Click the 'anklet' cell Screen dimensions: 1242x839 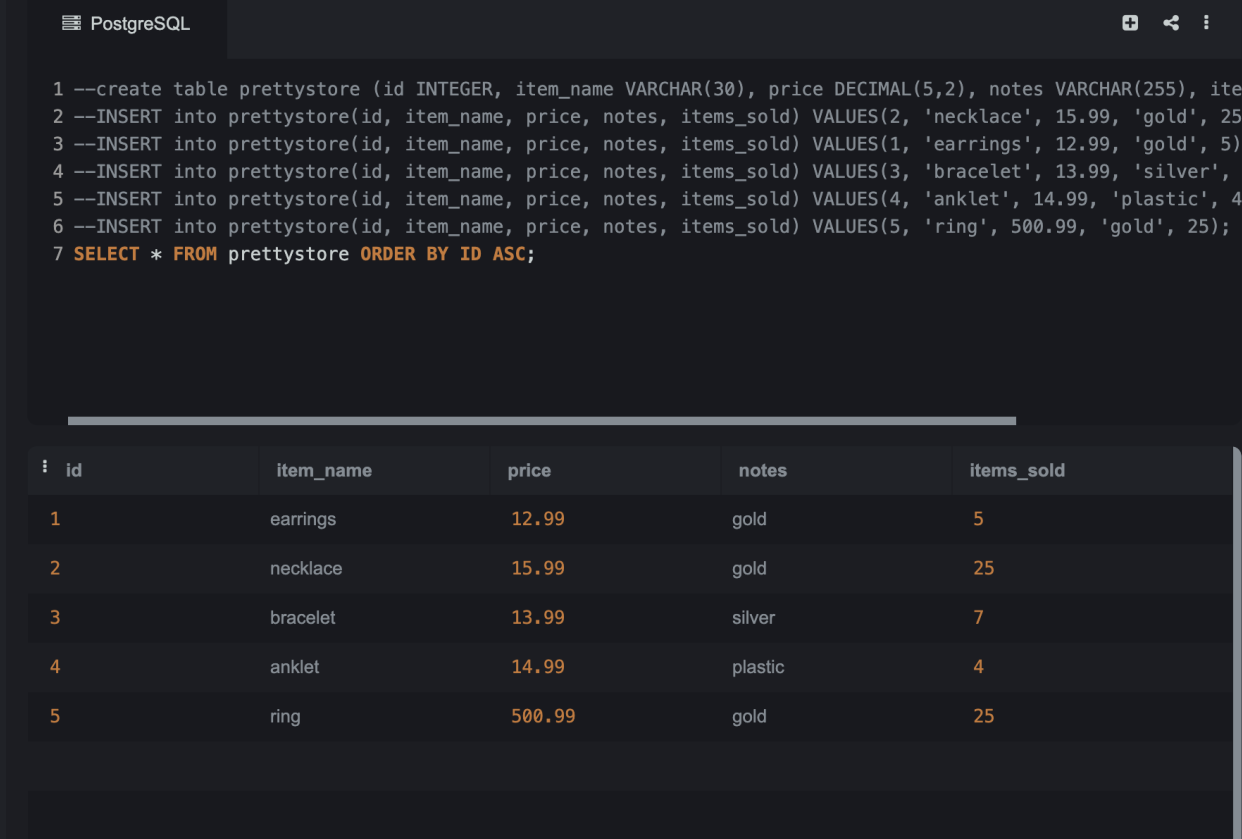click(295, 667)
